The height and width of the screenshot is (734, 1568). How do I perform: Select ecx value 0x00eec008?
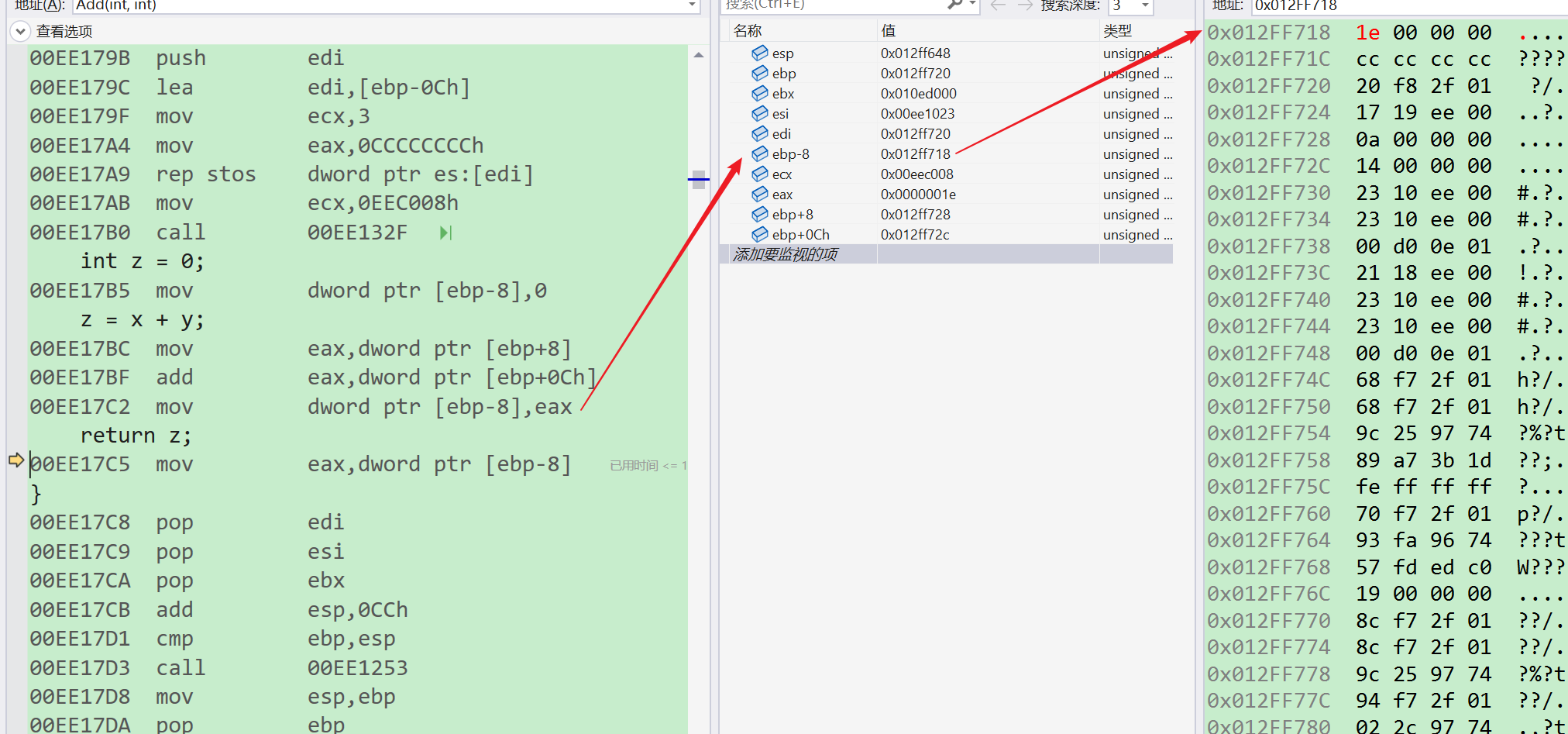coord(917,174)
